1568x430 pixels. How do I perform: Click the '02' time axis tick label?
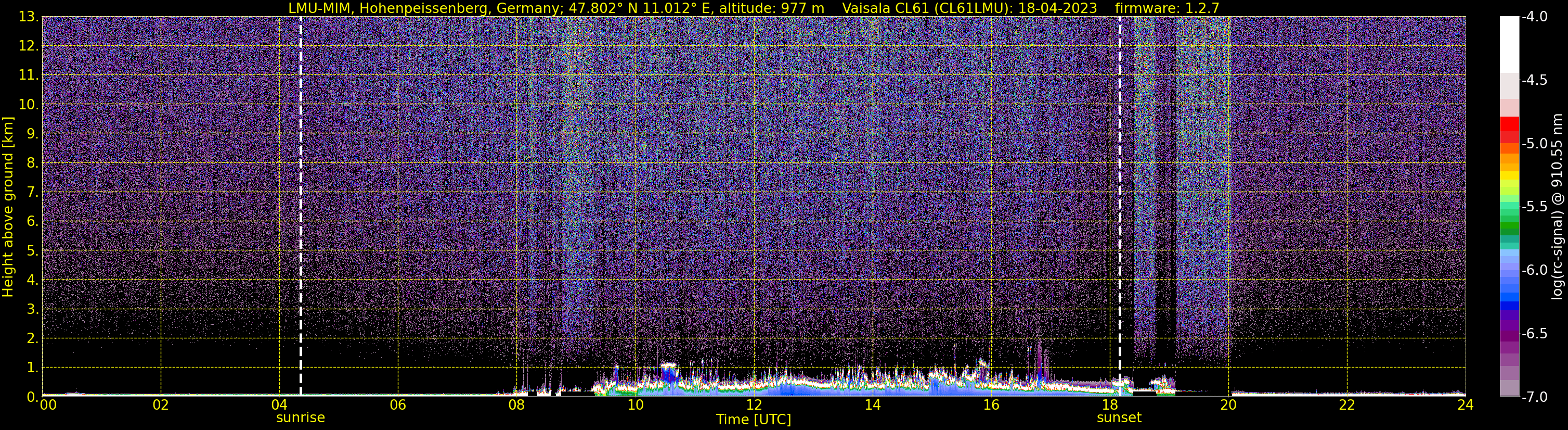(x=161, y=405)
